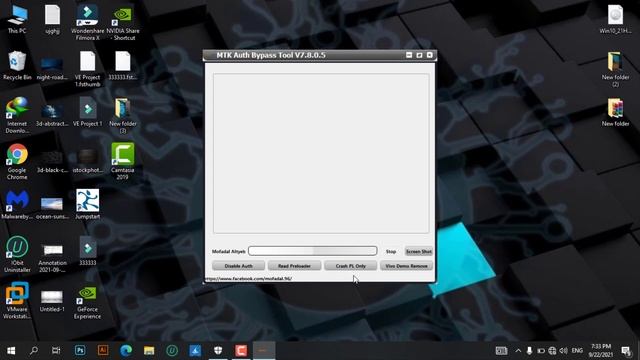Image resolution: width=640 pixels, height=360 pixels.
Task: Click the Screen Shot button
Action: [418, 251]
